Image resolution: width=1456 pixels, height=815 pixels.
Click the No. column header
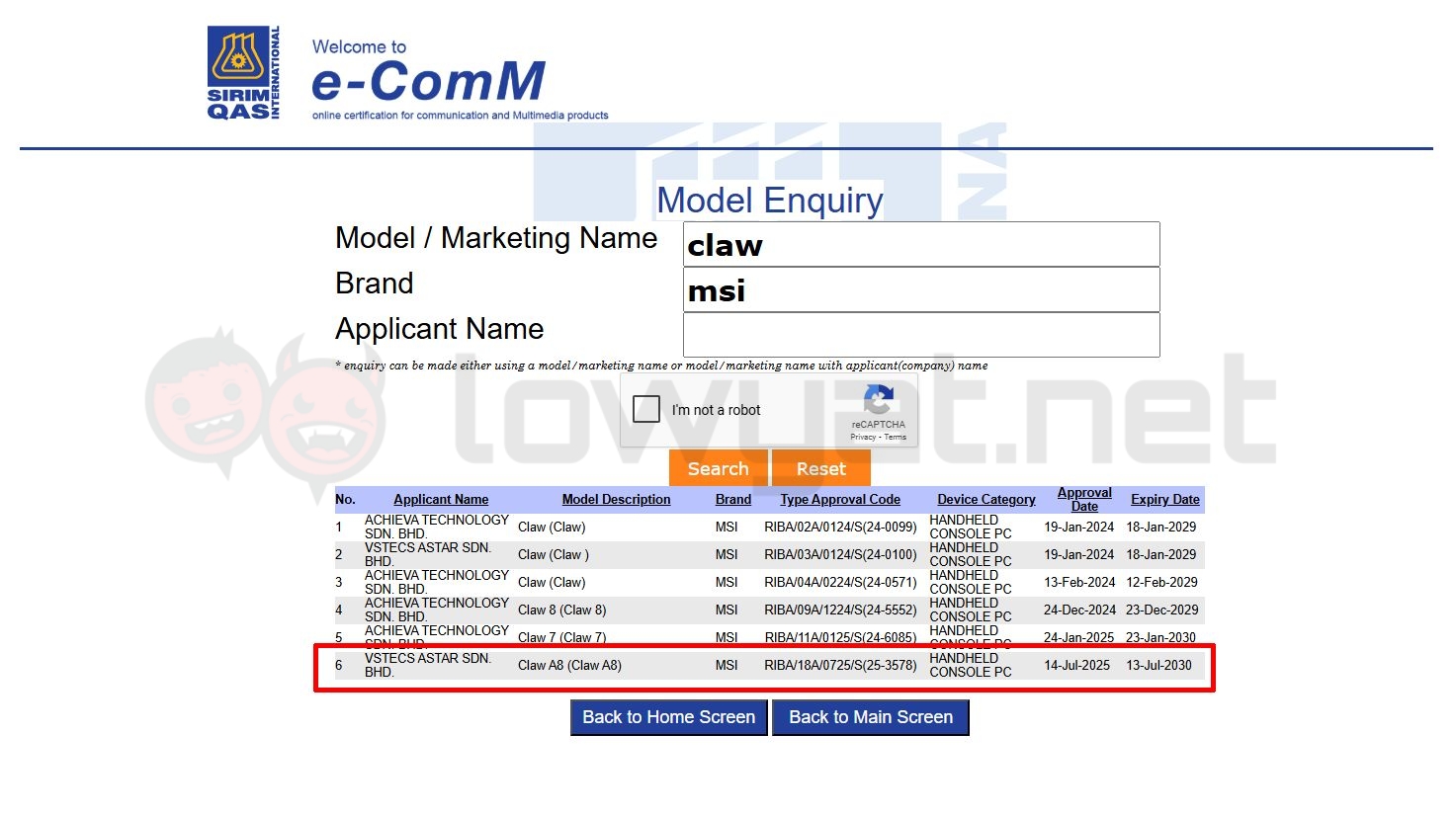click(345, 500)
